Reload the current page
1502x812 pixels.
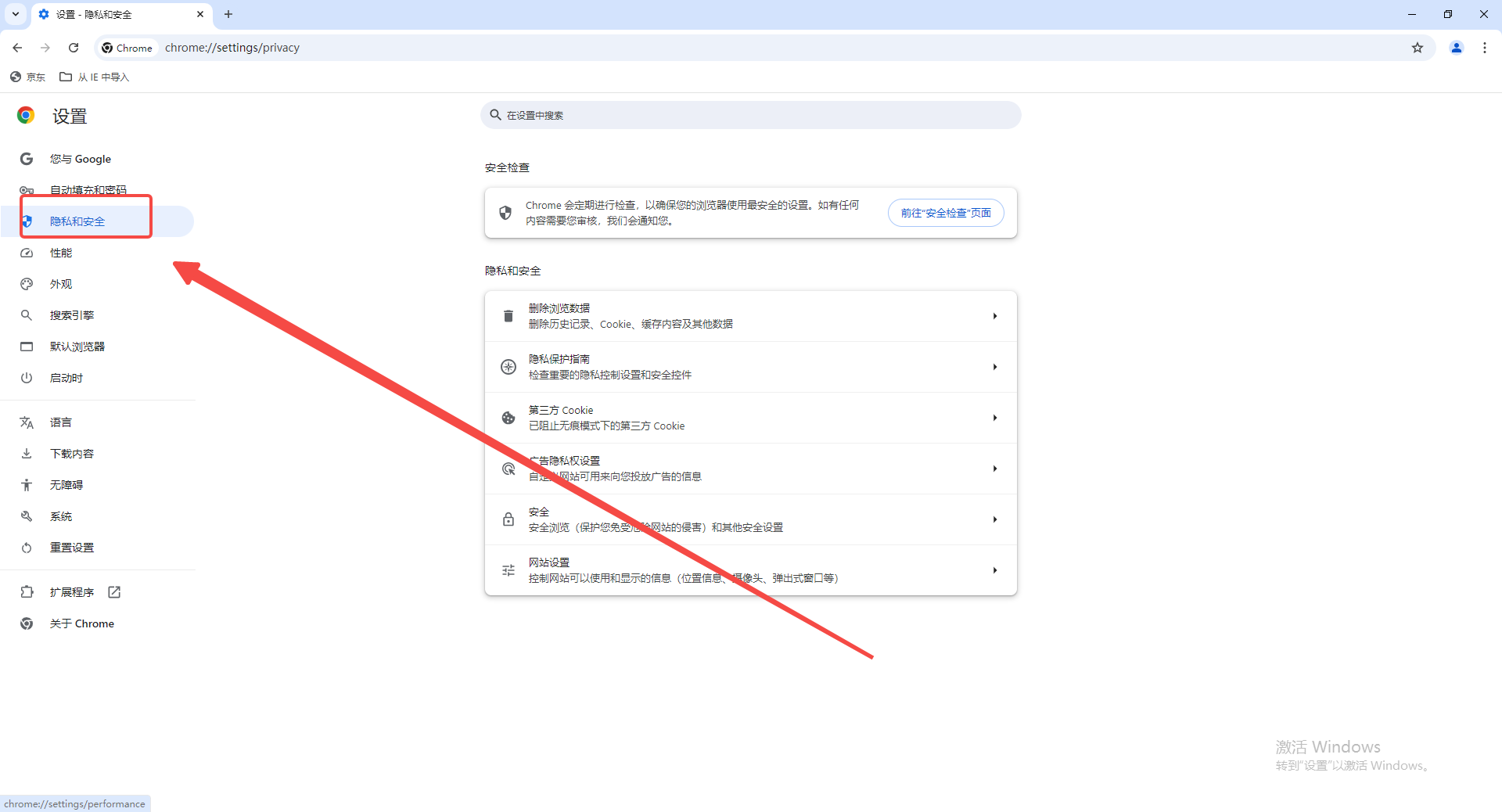tap(74, 48)
